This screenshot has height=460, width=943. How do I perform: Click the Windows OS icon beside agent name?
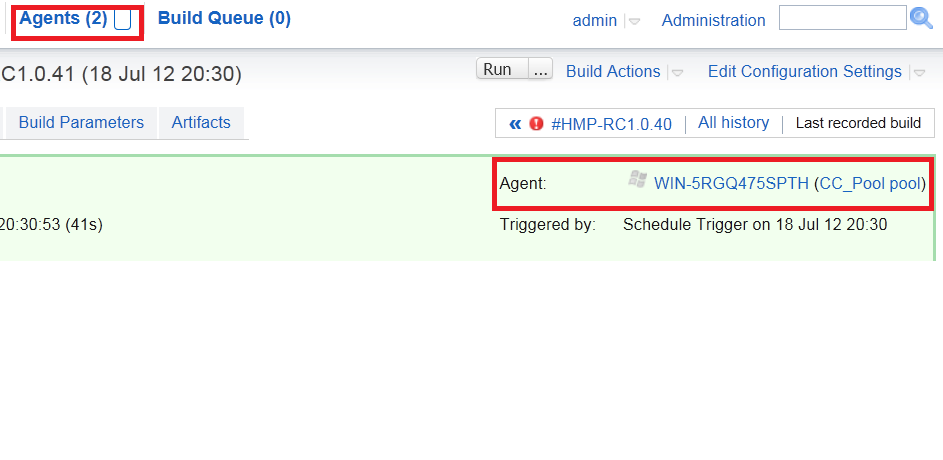[637, 179]
